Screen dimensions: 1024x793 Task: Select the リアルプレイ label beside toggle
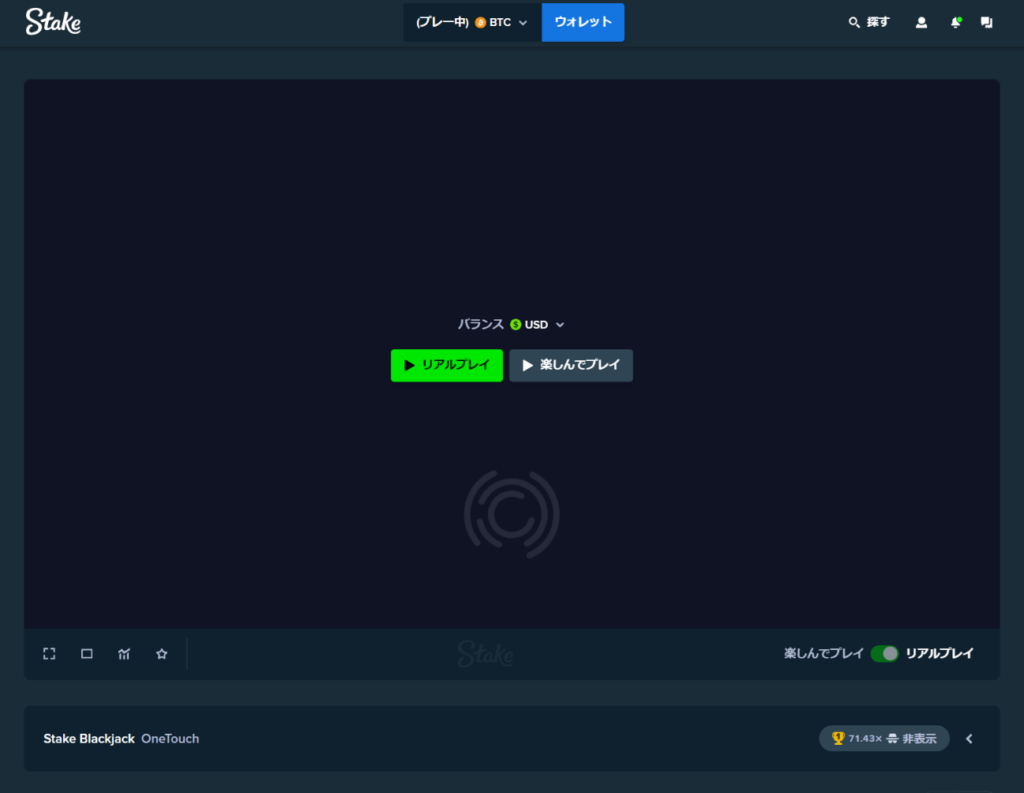(x=939, y=653)
